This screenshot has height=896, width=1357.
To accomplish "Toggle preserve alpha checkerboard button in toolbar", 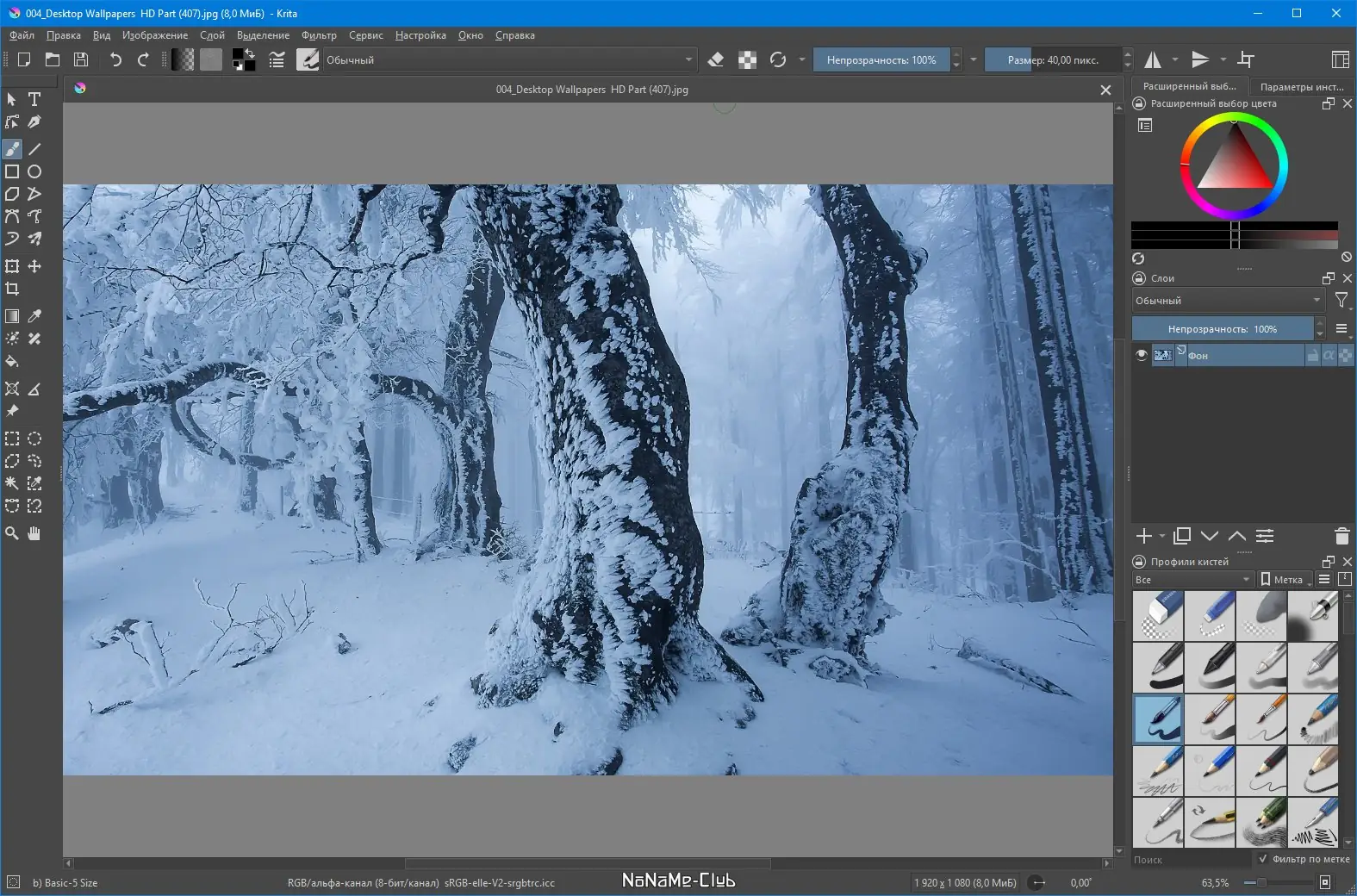I will point(747,59).
